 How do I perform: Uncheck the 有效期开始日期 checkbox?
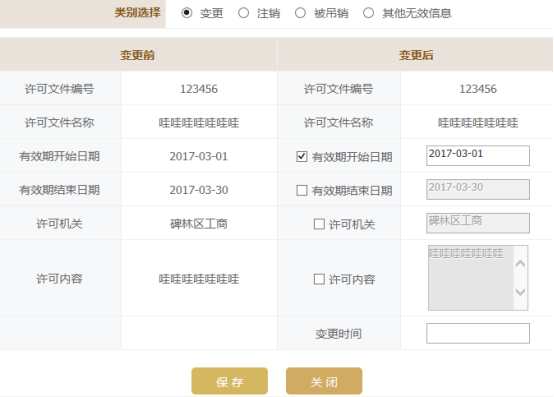point(301,156)
